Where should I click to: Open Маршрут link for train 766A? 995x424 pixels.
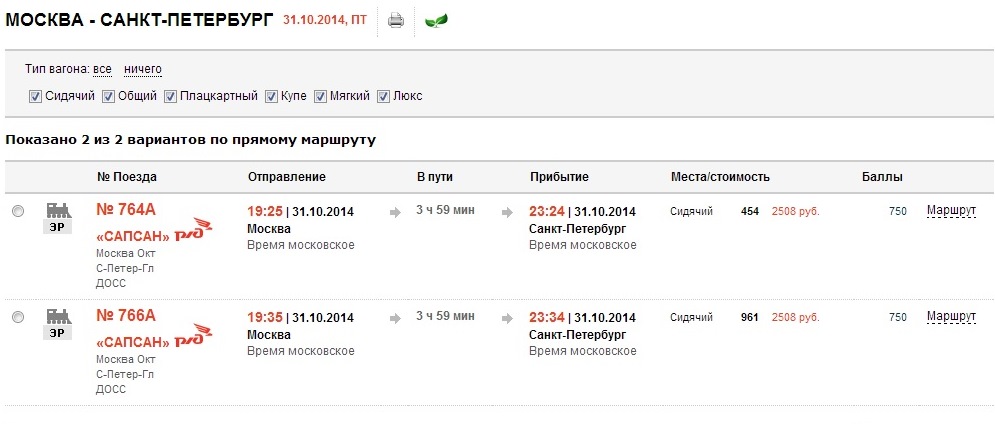(x=951, y=317)
